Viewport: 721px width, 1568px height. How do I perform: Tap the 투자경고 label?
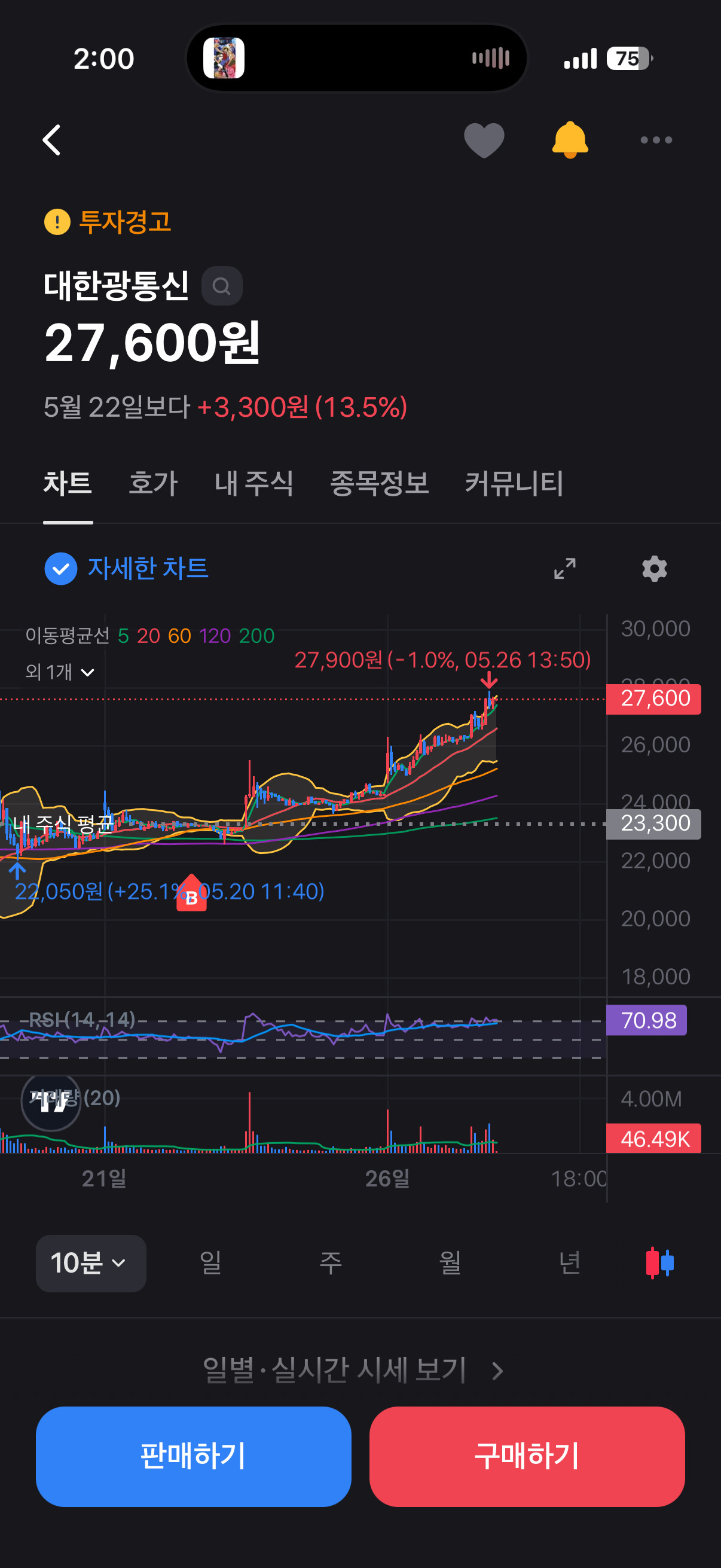126,221
